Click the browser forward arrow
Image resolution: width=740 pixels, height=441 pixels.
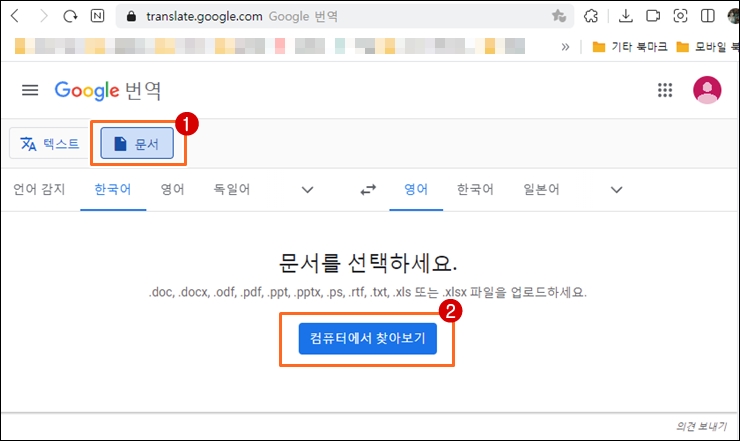pyautogui.click(x=43, y=16)
